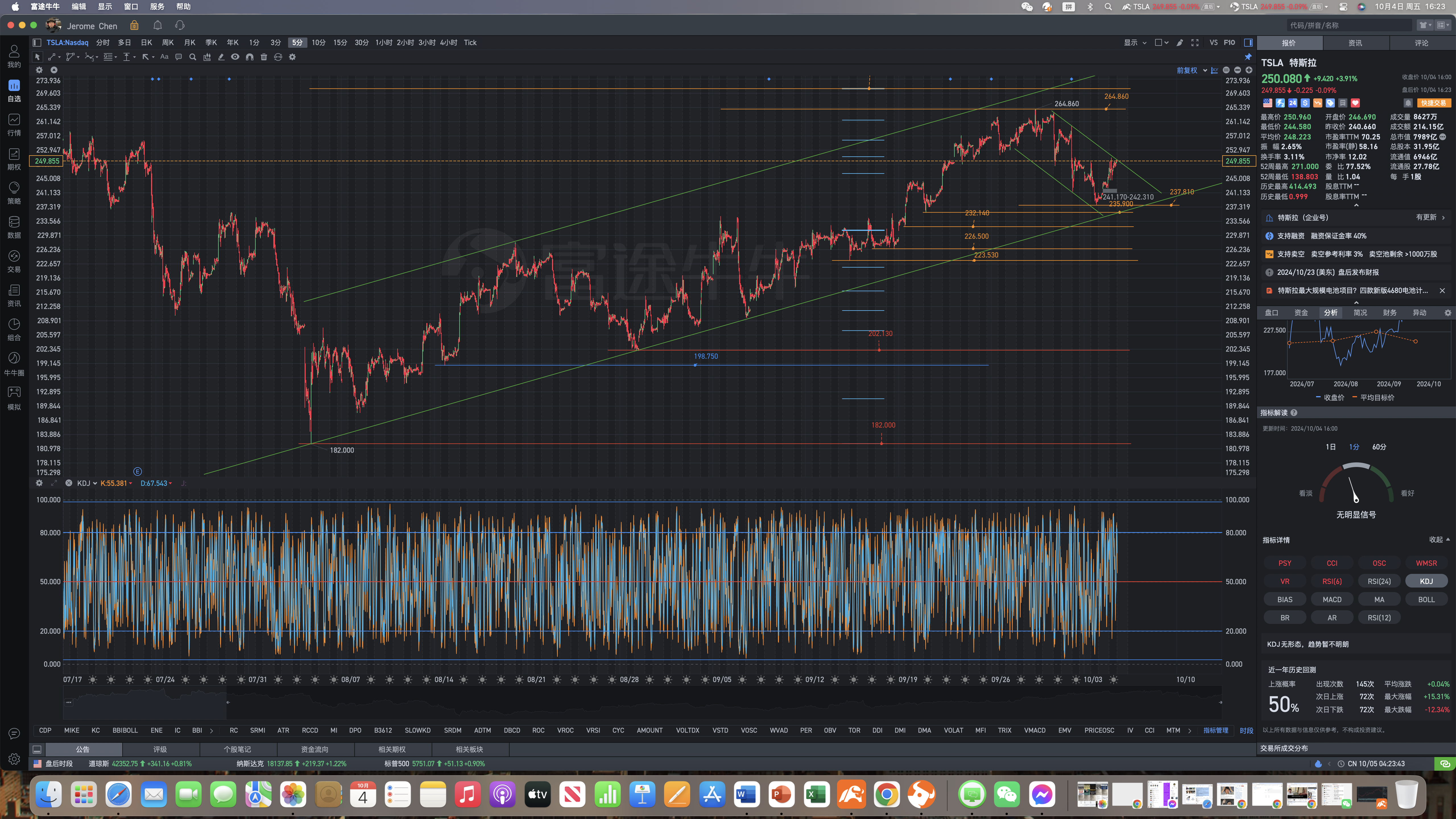The width and height of the screenshot is (1456, 819).
Task: Open the 个股笔记 stock notes tab
Action: coord(237,750)
